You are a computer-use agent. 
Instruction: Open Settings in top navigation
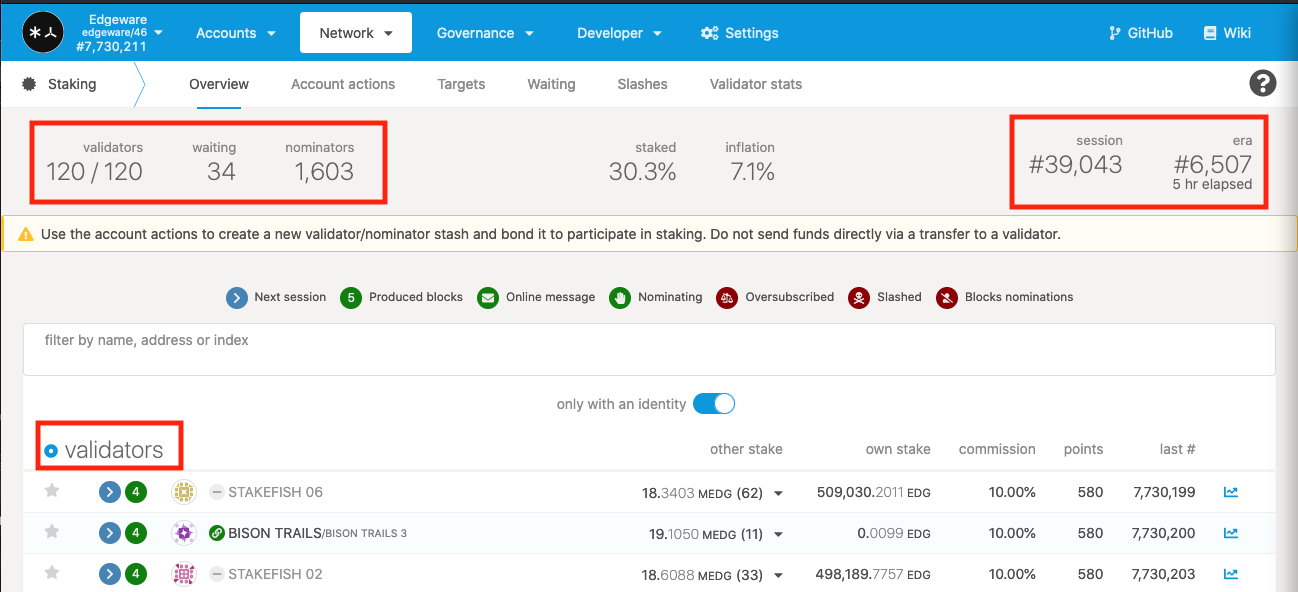point(740,33)
